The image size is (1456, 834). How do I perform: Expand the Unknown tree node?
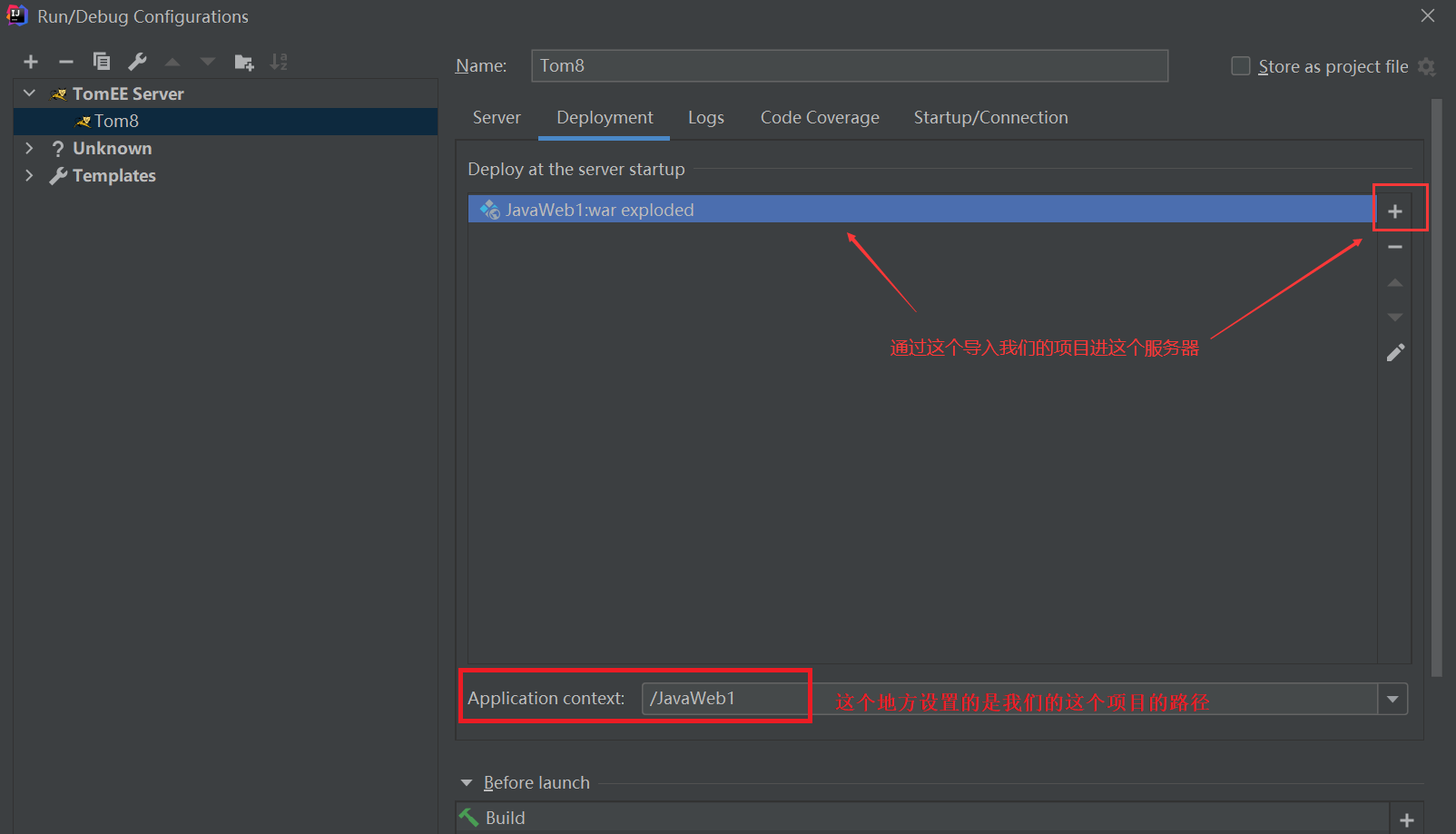[29, 148]
